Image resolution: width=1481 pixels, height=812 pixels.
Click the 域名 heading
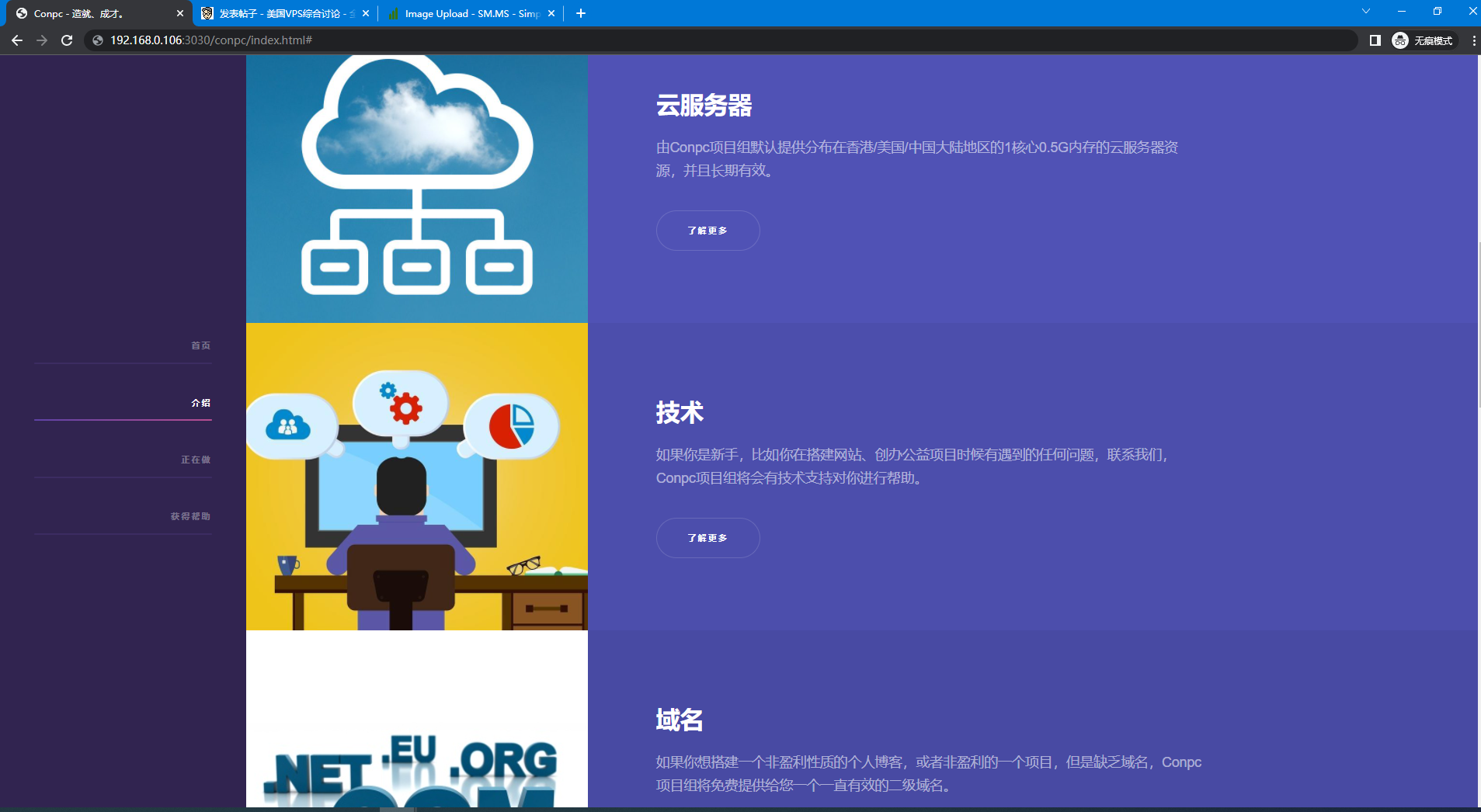coord(680,720)
